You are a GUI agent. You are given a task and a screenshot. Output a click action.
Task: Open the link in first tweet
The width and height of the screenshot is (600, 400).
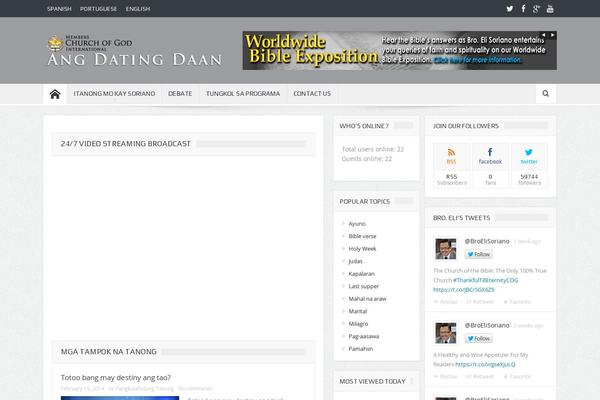[464, 290]
